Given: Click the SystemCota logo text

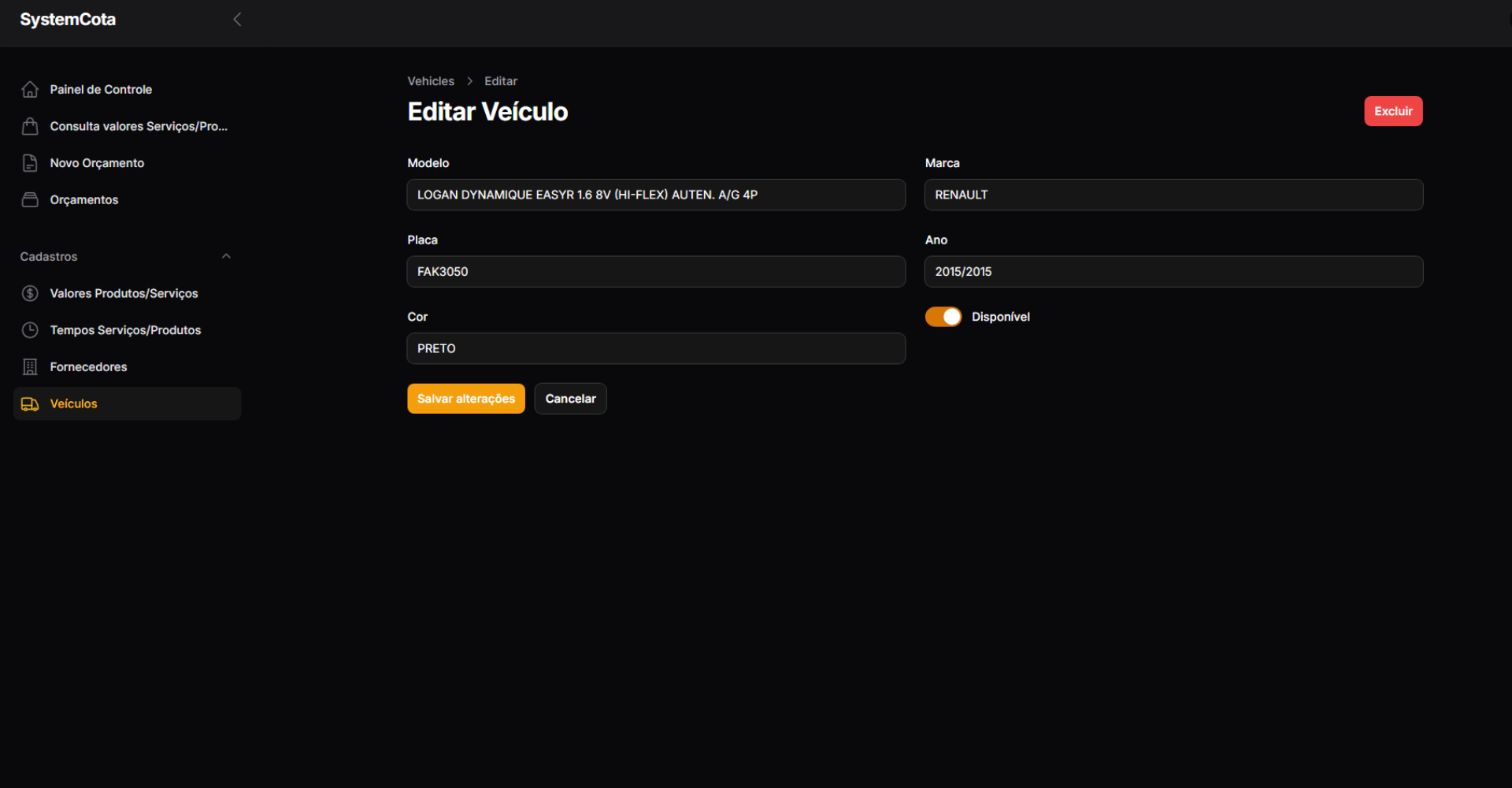Looking at the screenshot, I should (68, 20).
